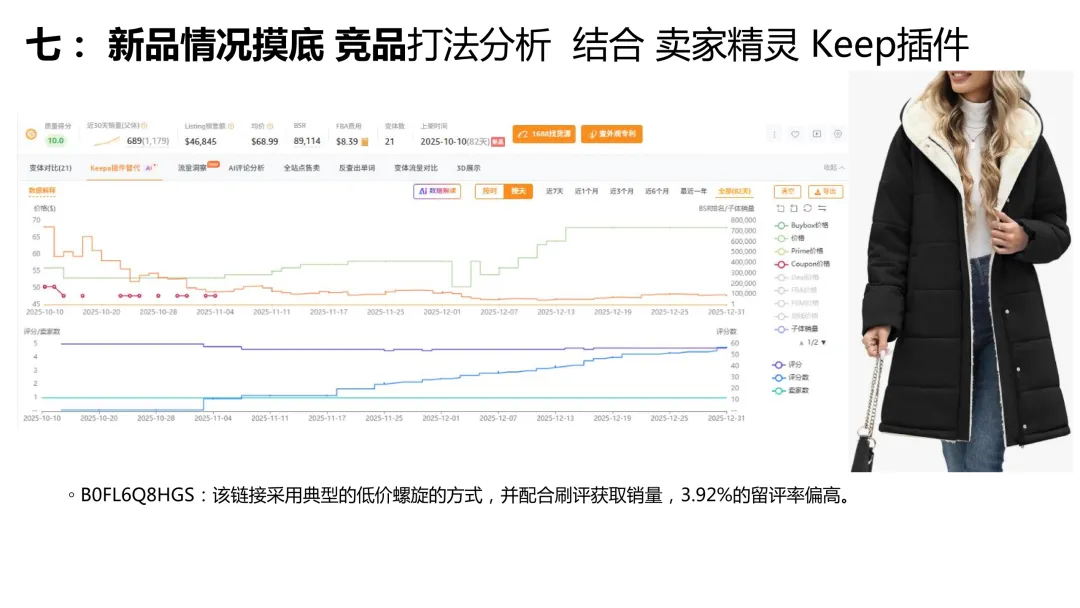Click the 均价 value $68.99

(264, 142)
